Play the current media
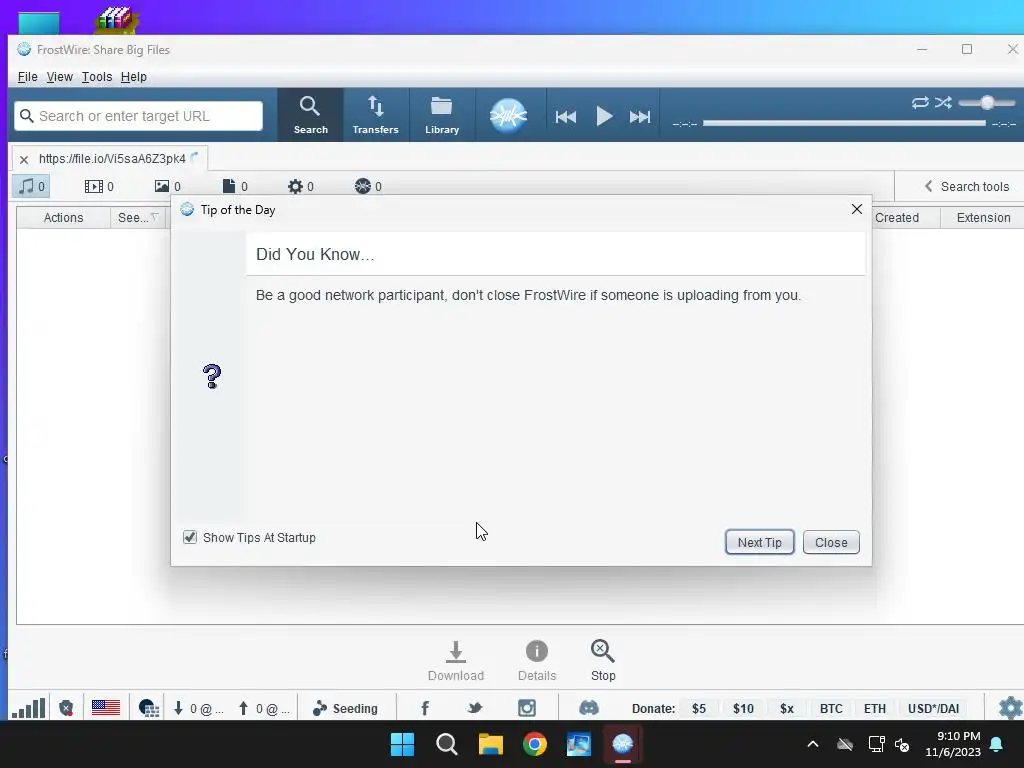 pyautogui.click(x=604, y=117)
